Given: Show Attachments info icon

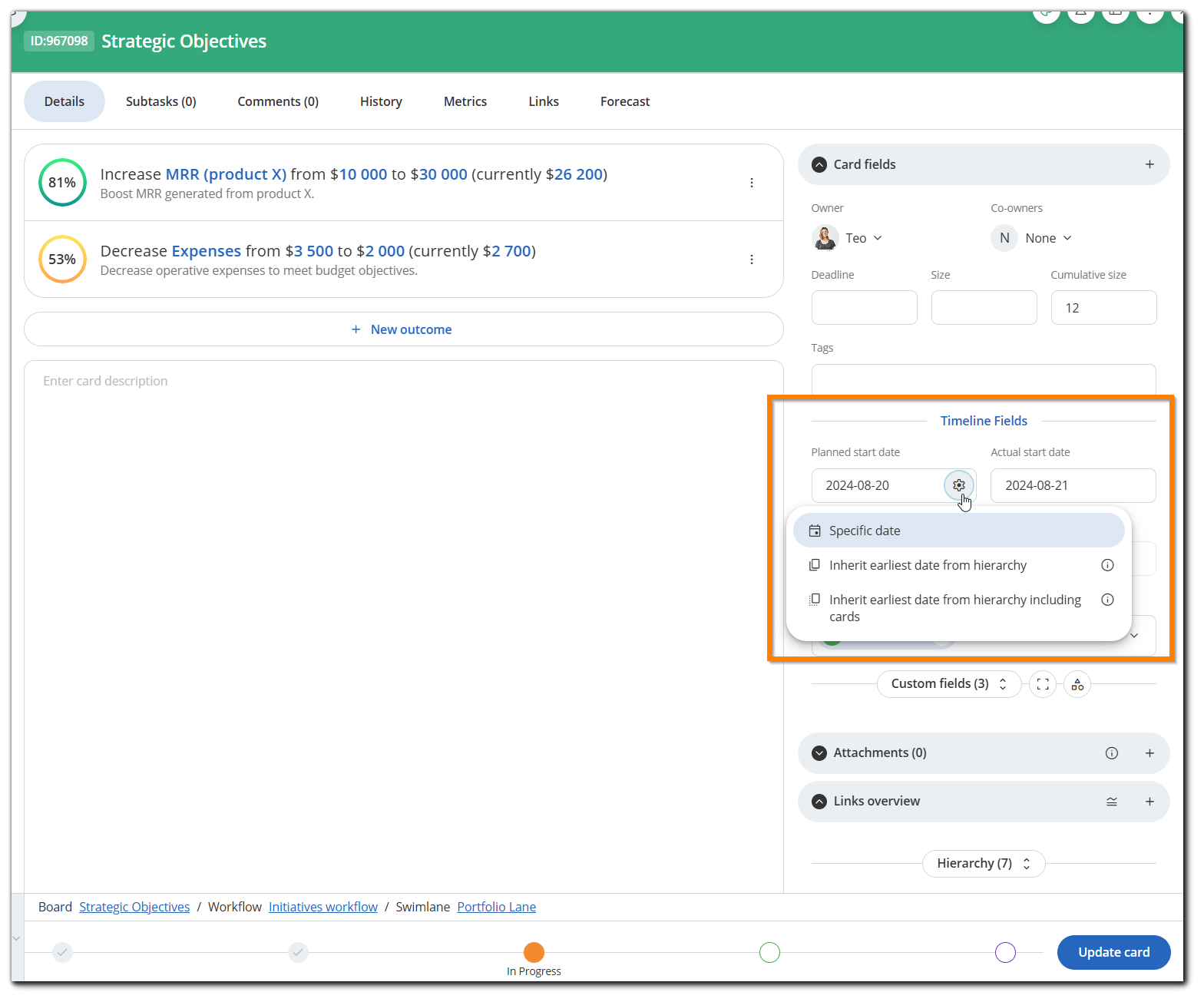Looking at the screenshot, I should tap(1112, 753).
